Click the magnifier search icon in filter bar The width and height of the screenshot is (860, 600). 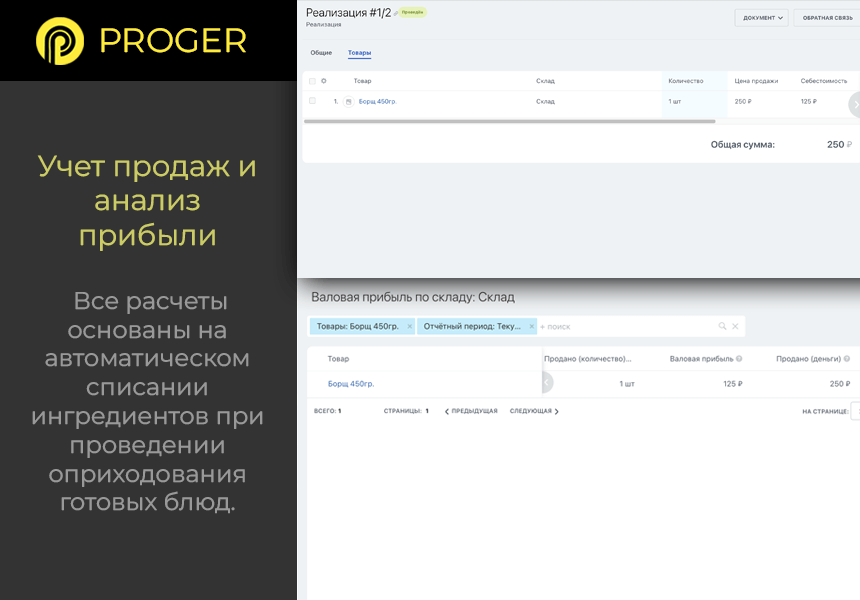723,325
